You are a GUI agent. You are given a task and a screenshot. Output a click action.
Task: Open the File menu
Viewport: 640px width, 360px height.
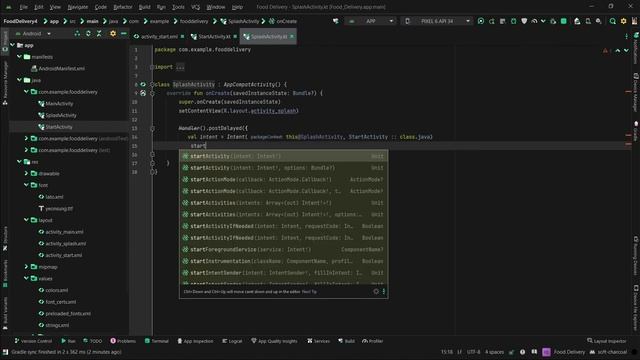click(24, 7)
